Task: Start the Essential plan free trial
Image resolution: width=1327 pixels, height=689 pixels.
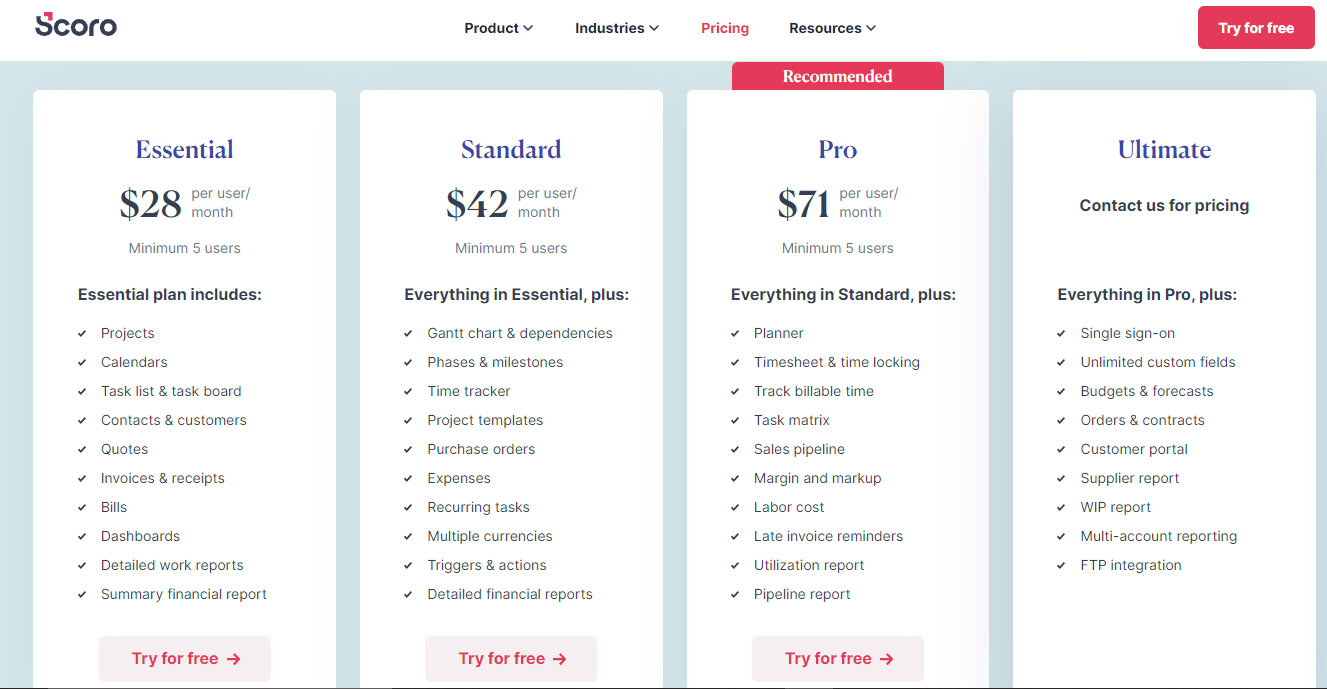Action: point(185,659)
